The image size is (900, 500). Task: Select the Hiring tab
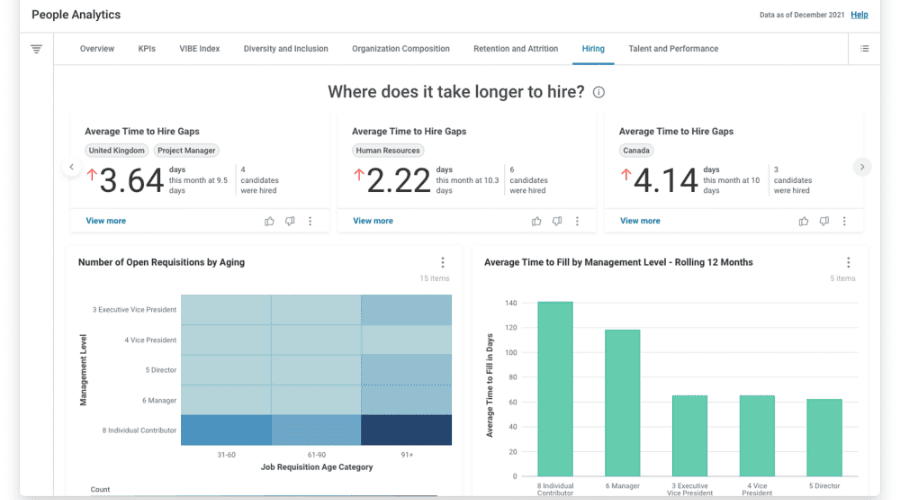(x=593, y=49)
